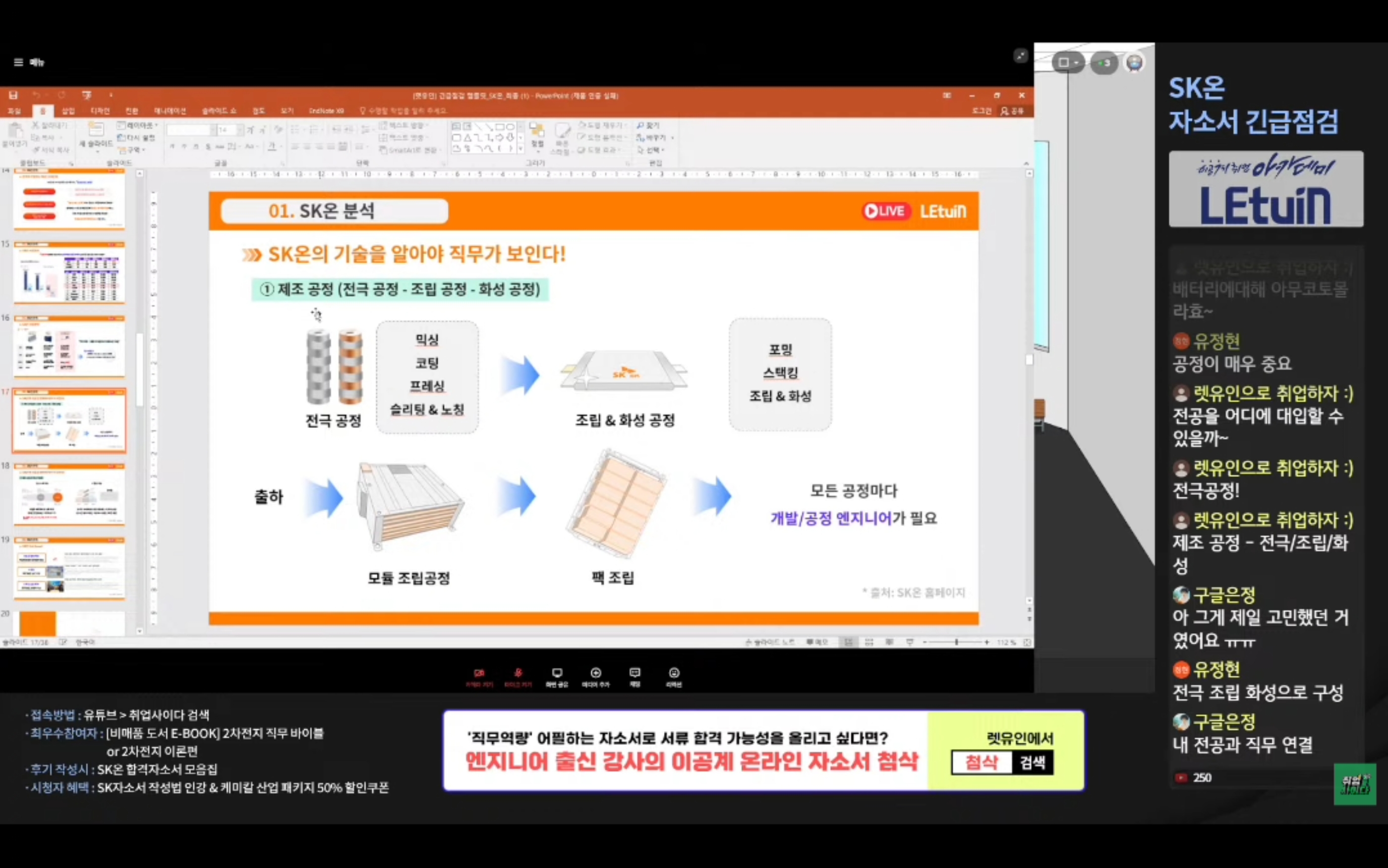1388x868 pixels.
Task: Click the Reset (다시 설정) button
Action: (x=136, y=138)
